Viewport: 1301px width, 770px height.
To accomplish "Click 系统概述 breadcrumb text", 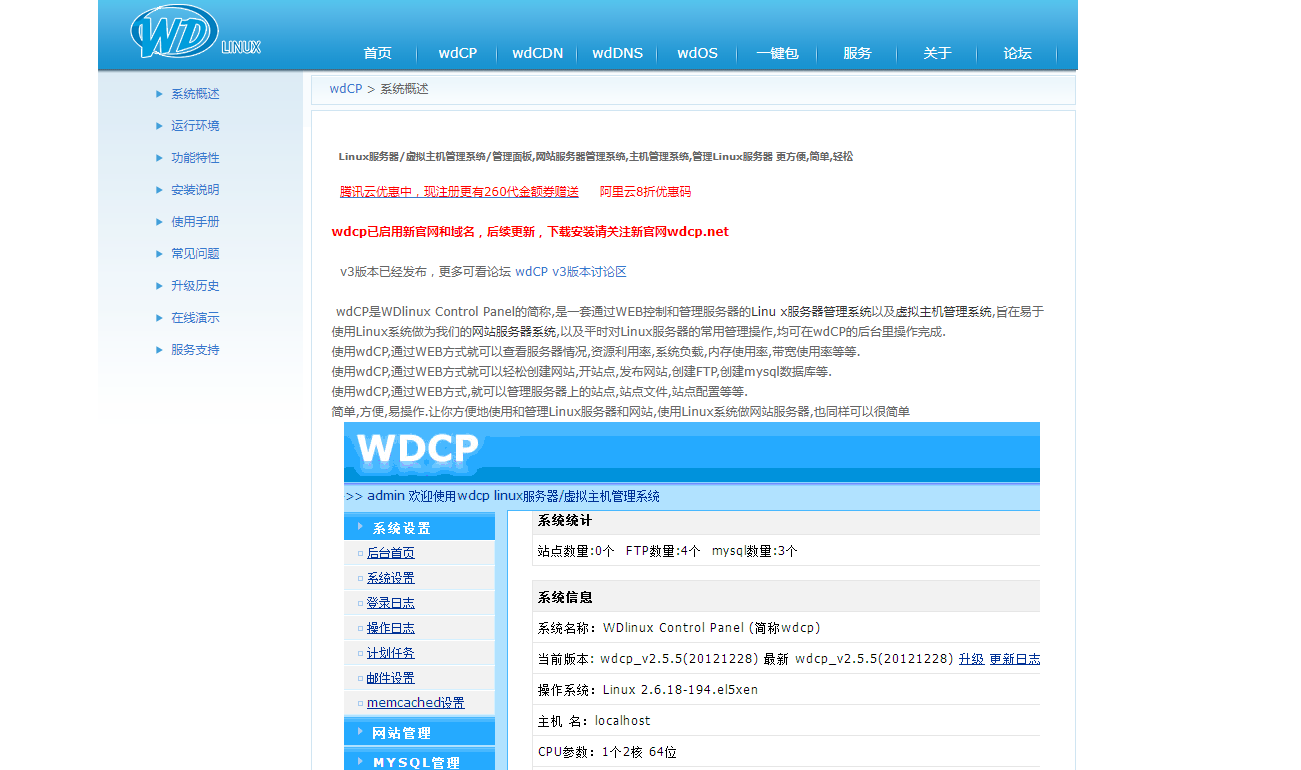I will pyautogui.click(x=404, y=89).
